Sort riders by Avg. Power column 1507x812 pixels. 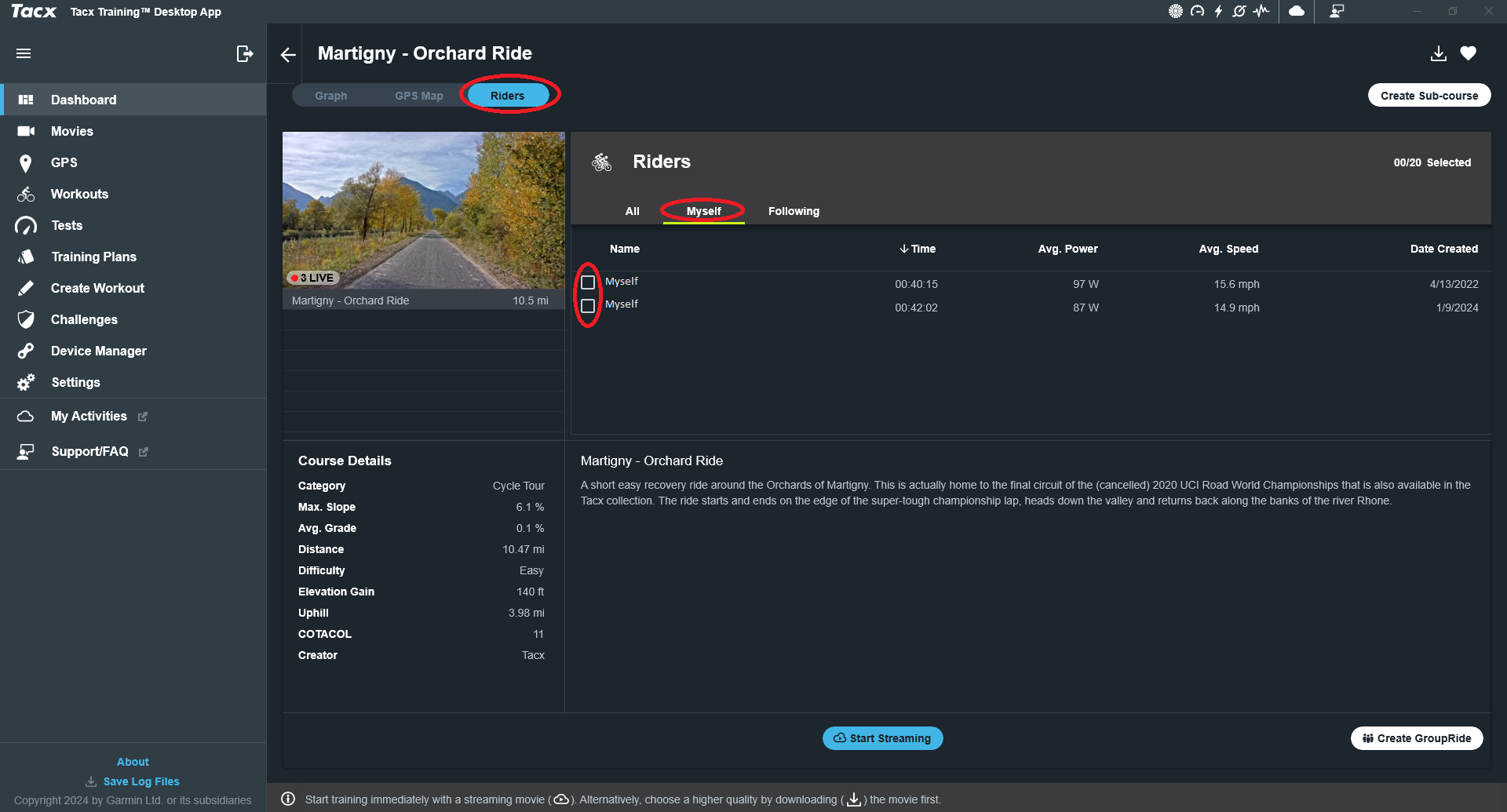(x=1068, y=249)
